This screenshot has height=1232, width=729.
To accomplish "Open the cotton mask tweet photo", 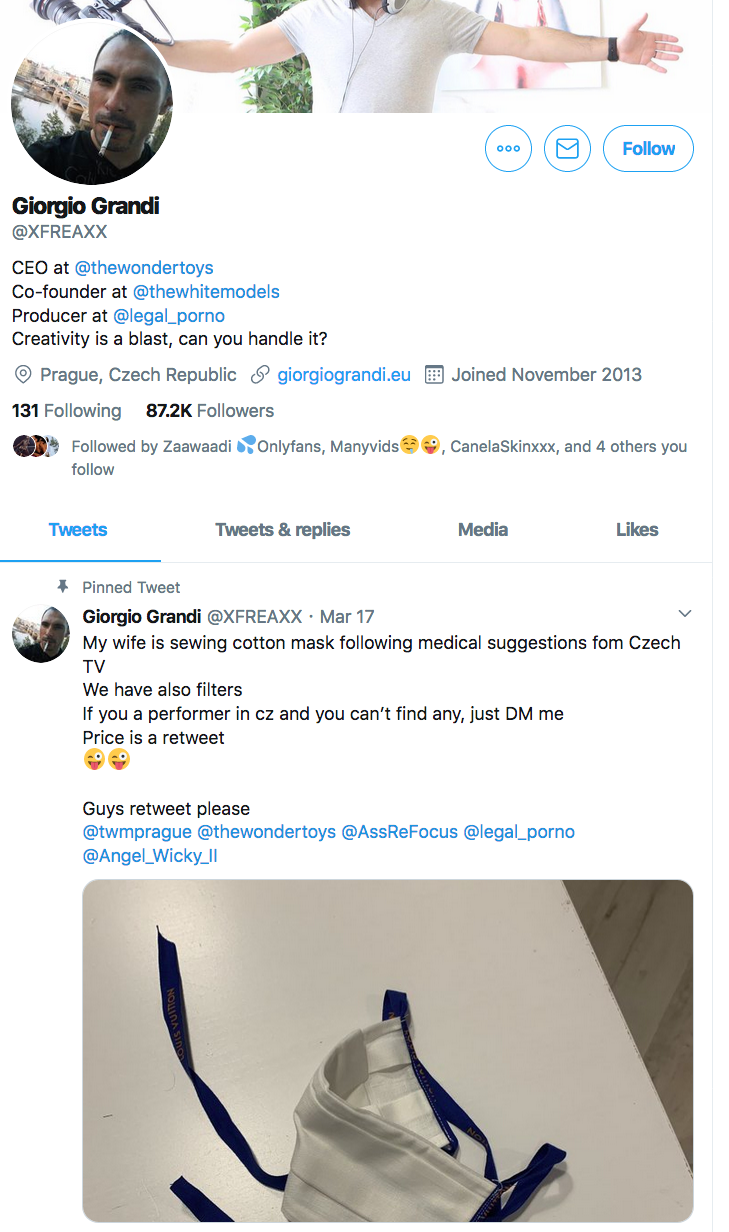I will tap(387, 1050).
